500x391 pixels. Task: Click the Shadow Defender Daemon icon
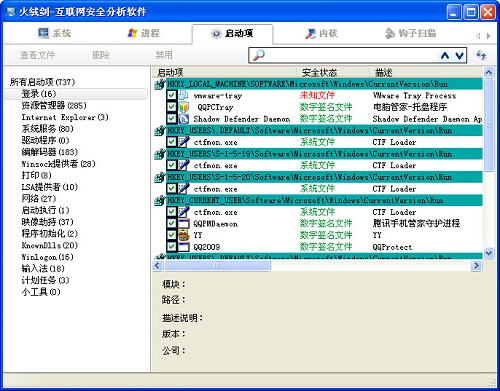184,119
